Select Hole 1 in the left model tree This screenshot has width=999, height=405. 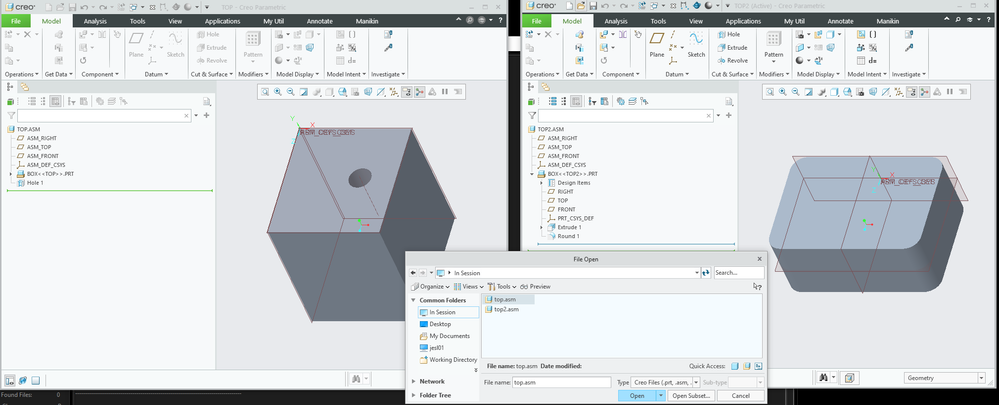[35, 183]
